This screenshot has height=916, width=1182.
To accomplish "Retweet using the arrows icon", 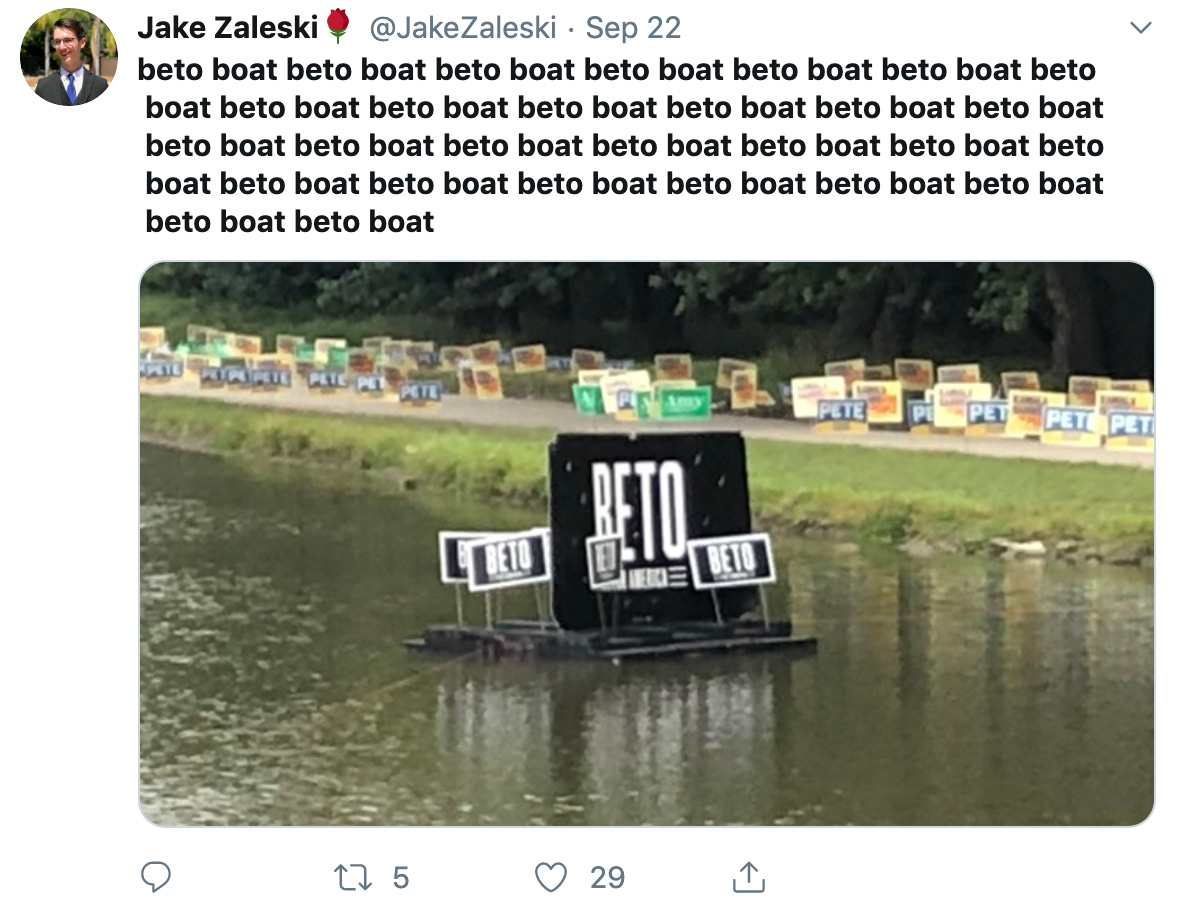I will click(x=353, y=878).
